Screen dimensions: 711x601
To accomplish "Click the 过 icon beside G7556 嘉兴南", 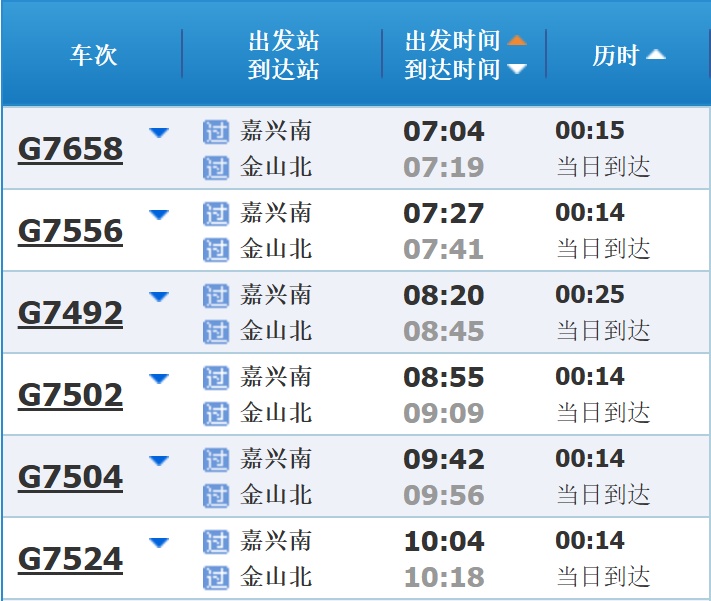I will [x=215, y=213].
